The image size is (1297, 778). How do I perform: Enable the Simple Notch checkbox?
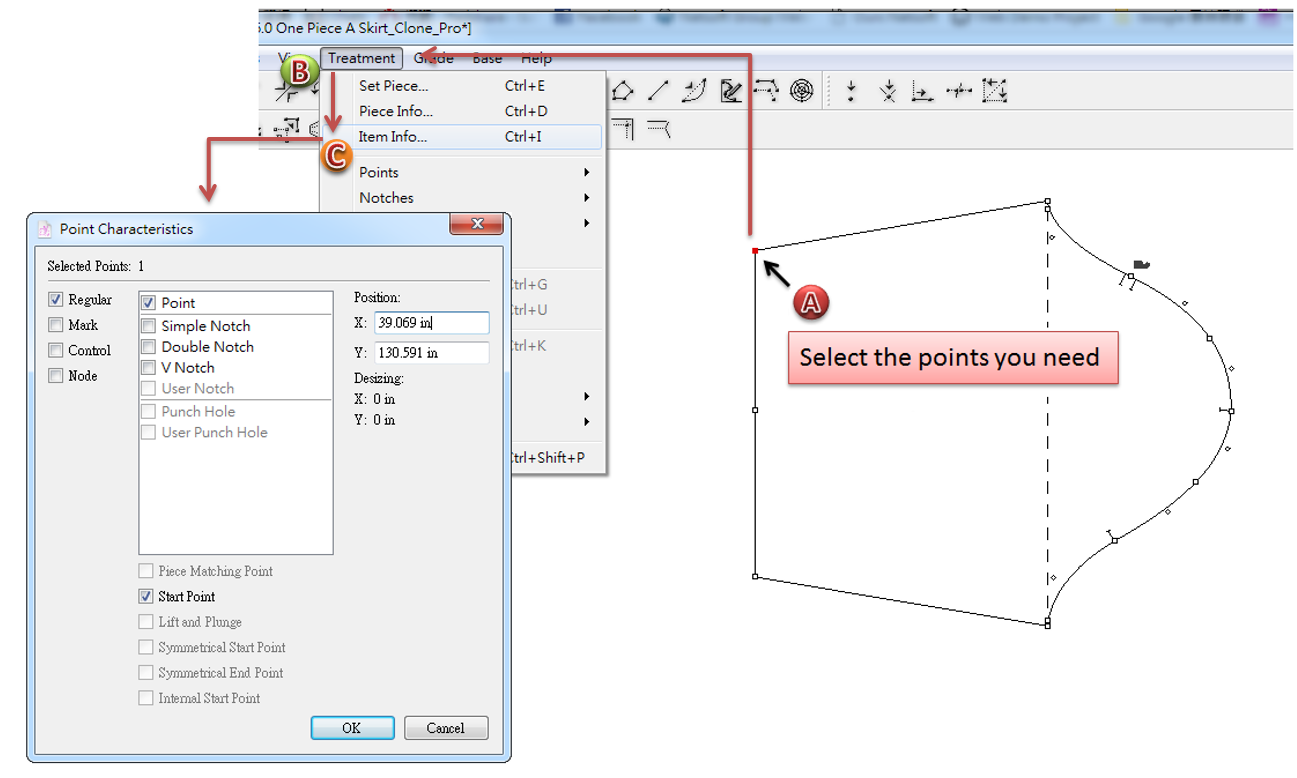tap(149, 326)
